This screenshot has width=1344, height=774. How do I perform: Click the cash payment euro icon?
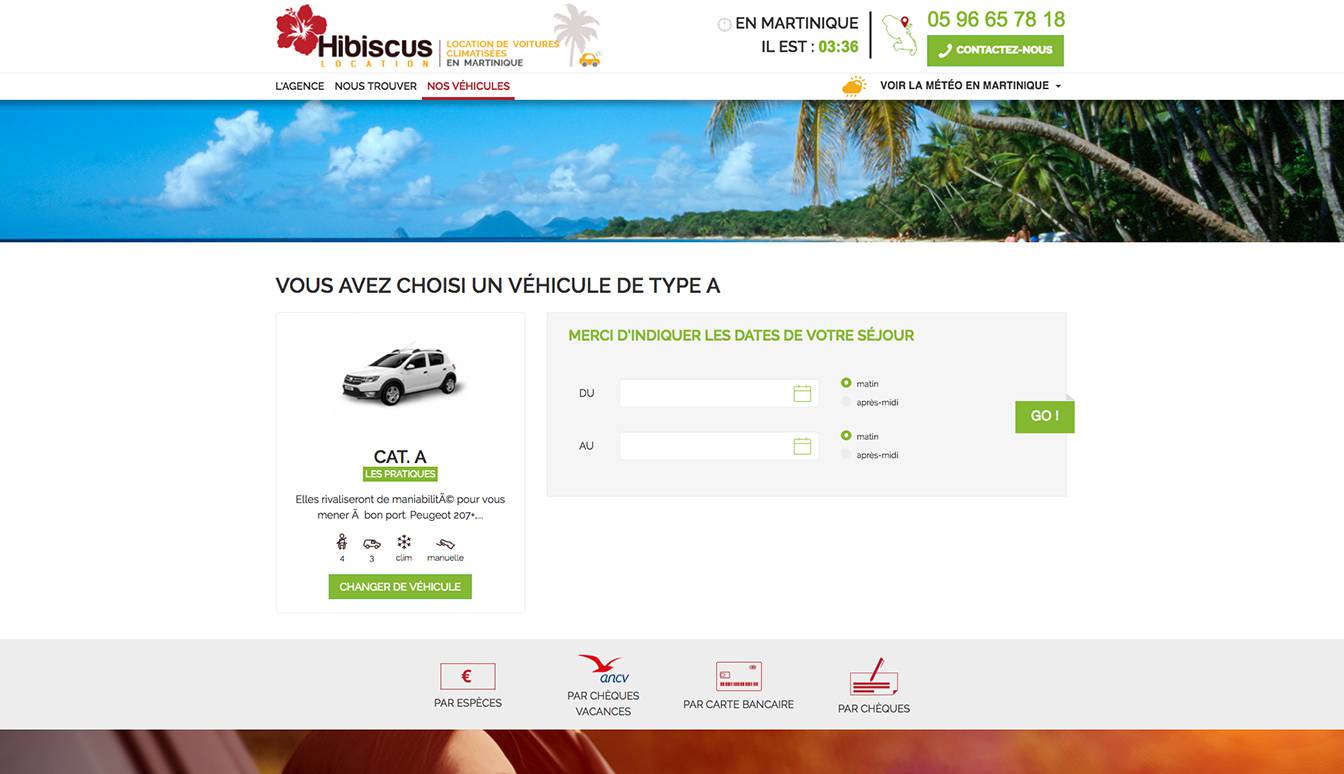tap(467, 677)
